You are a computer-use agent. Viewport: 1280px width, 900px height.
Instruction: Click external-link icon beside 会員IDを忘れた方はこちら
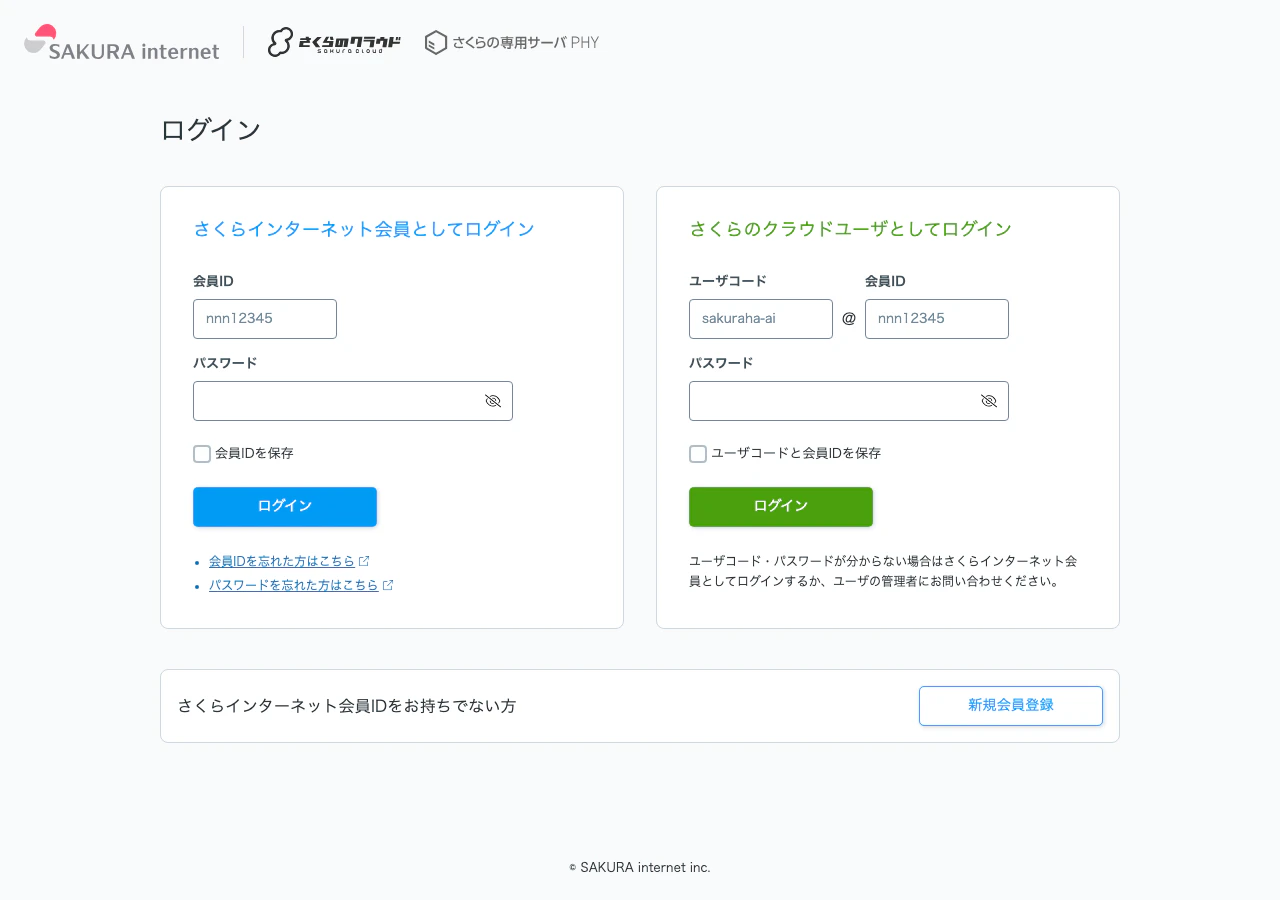tap(364, 562)
